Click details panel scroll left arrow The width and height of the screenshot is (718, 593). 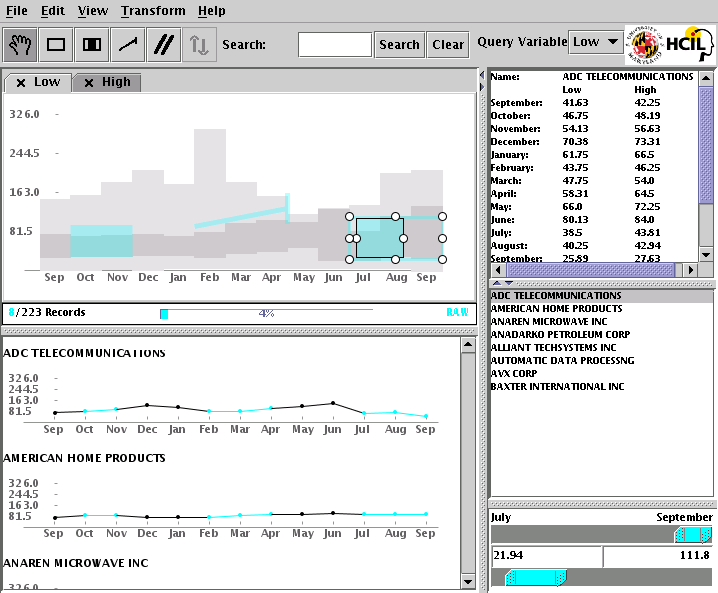499,270
